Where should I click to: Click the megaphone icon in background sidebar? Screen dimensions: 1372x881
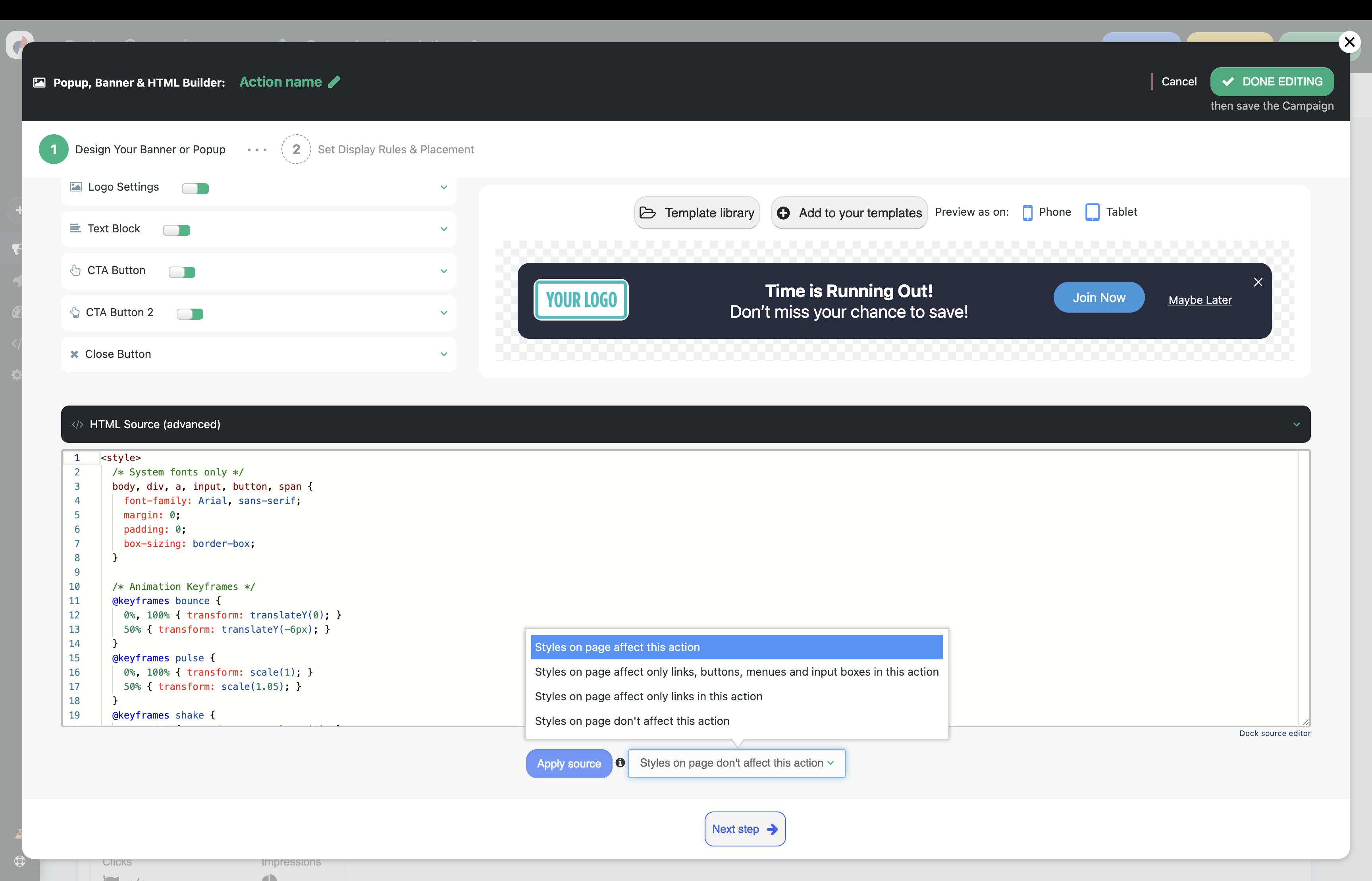coord(17,249)
